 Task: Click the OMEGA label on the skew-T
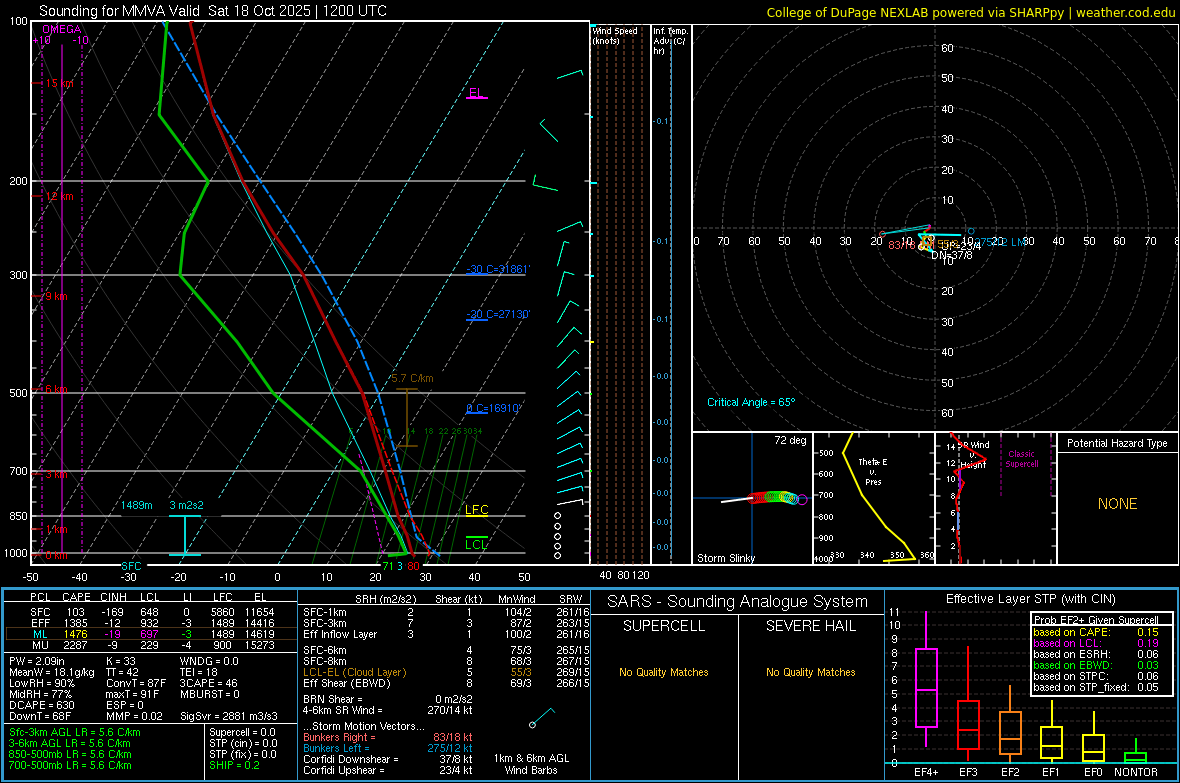62,29
